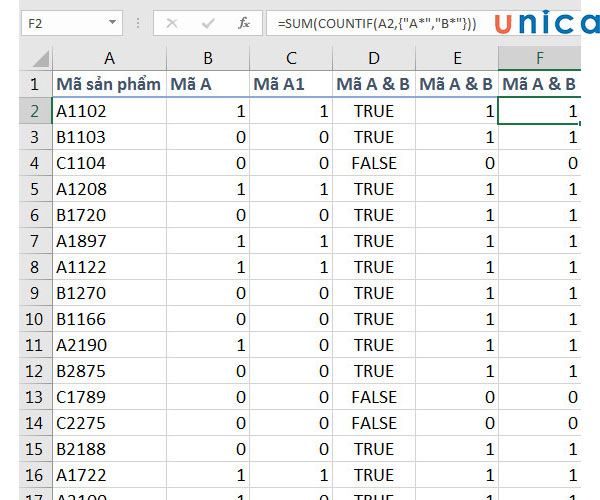Screen dimensions: 600x500
Task: Click the Cancel (X) formula bar icon
Action: 172,22
